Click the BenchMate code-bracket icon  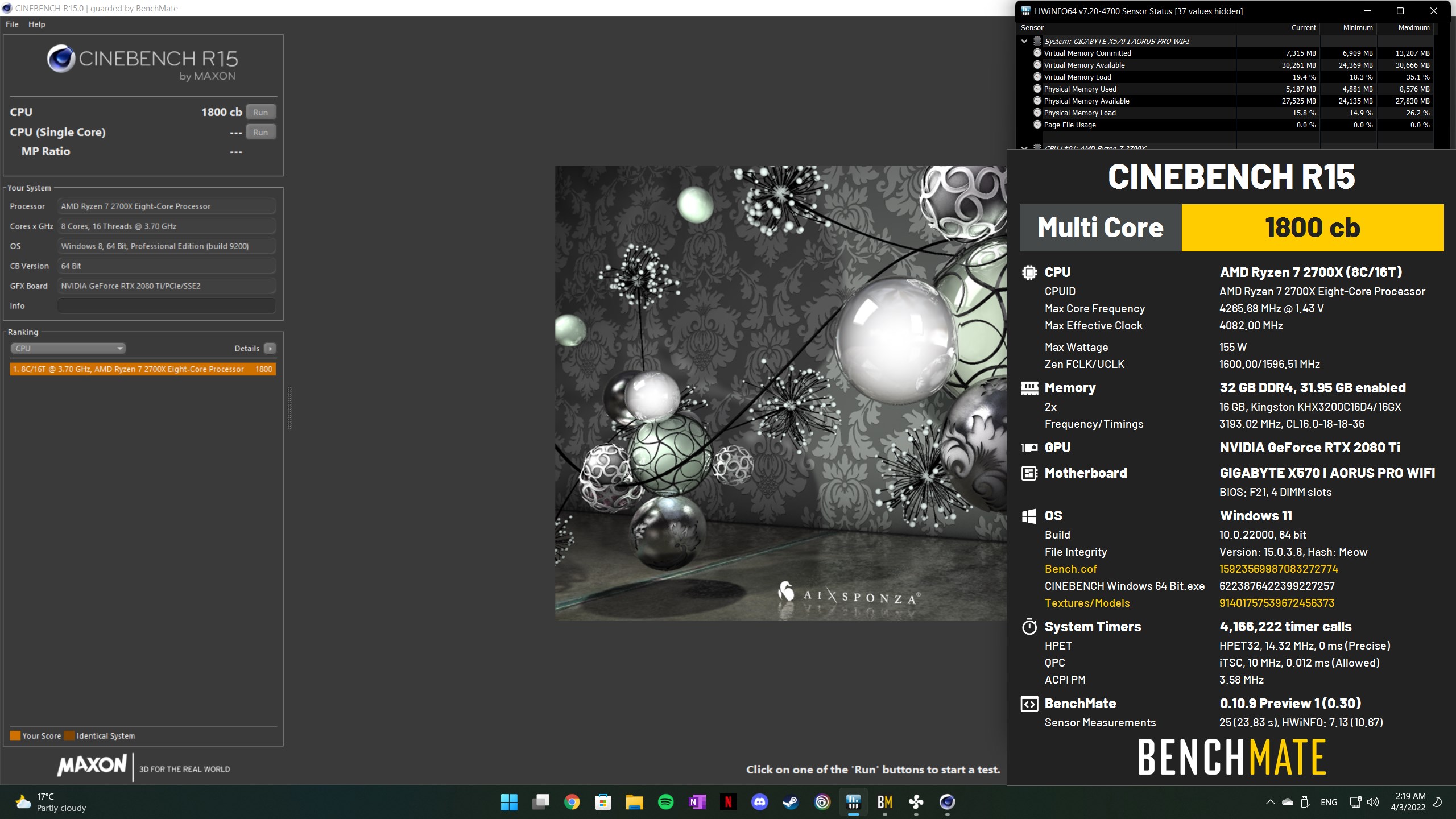[x=1029, y=704]
